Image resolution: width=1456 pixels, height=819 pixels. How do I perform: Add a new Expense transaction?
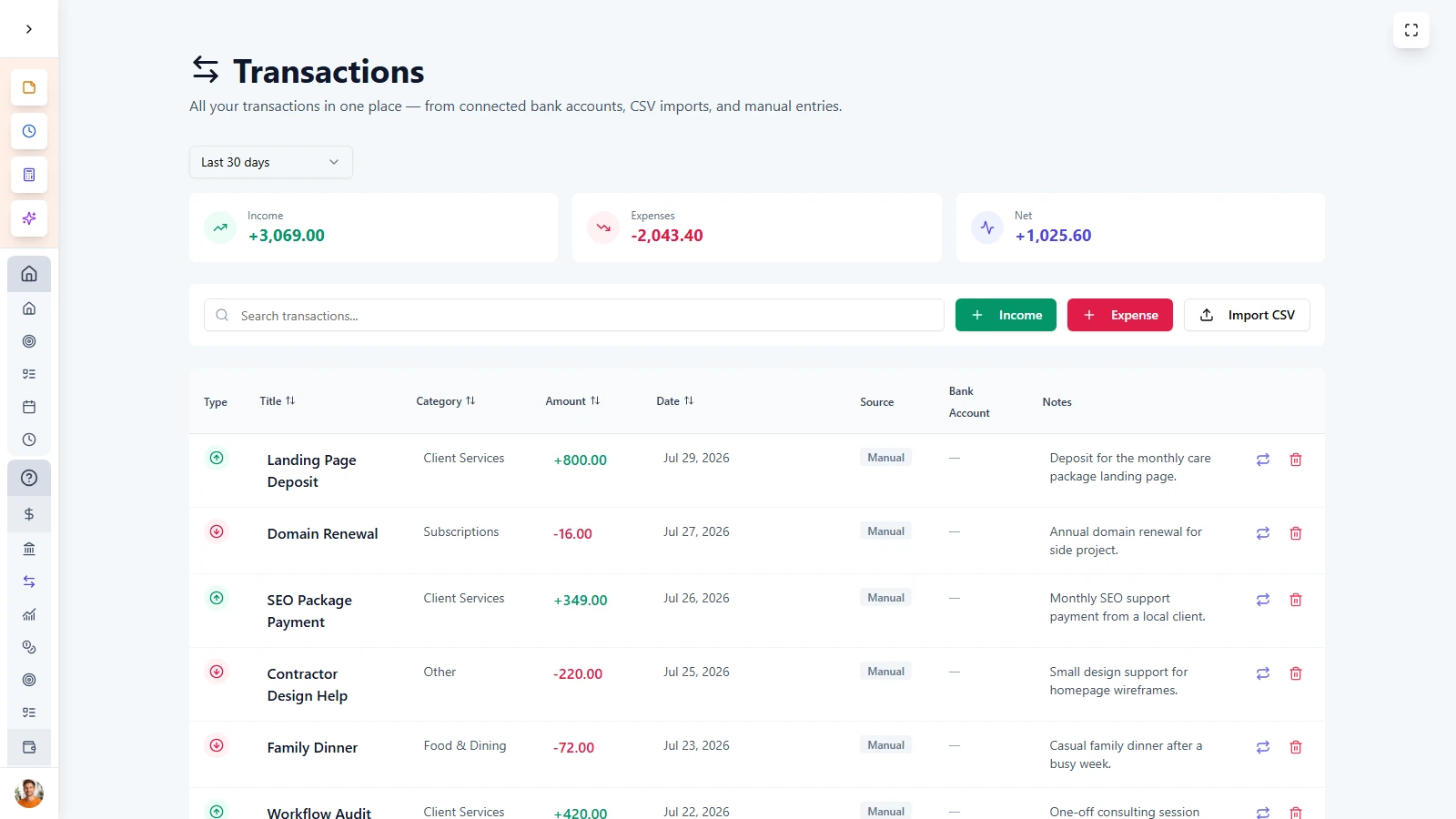1119,315
